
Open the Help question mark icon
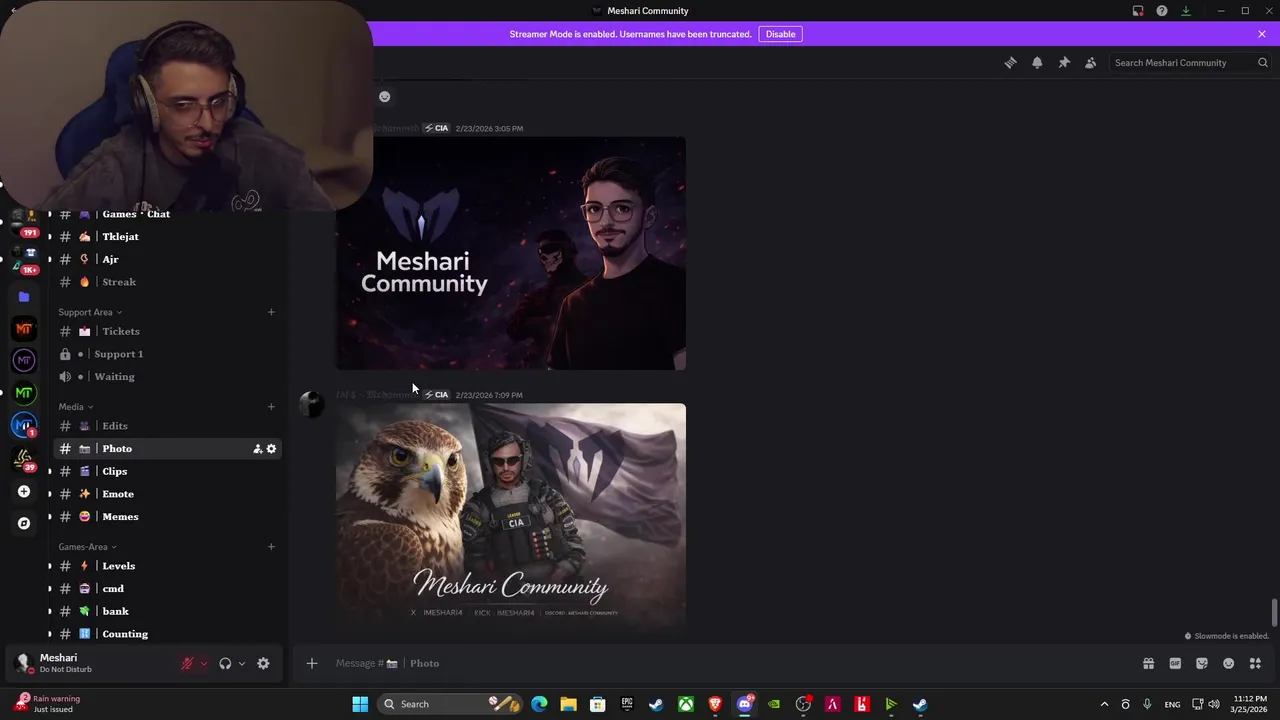tap(1162, 11)
